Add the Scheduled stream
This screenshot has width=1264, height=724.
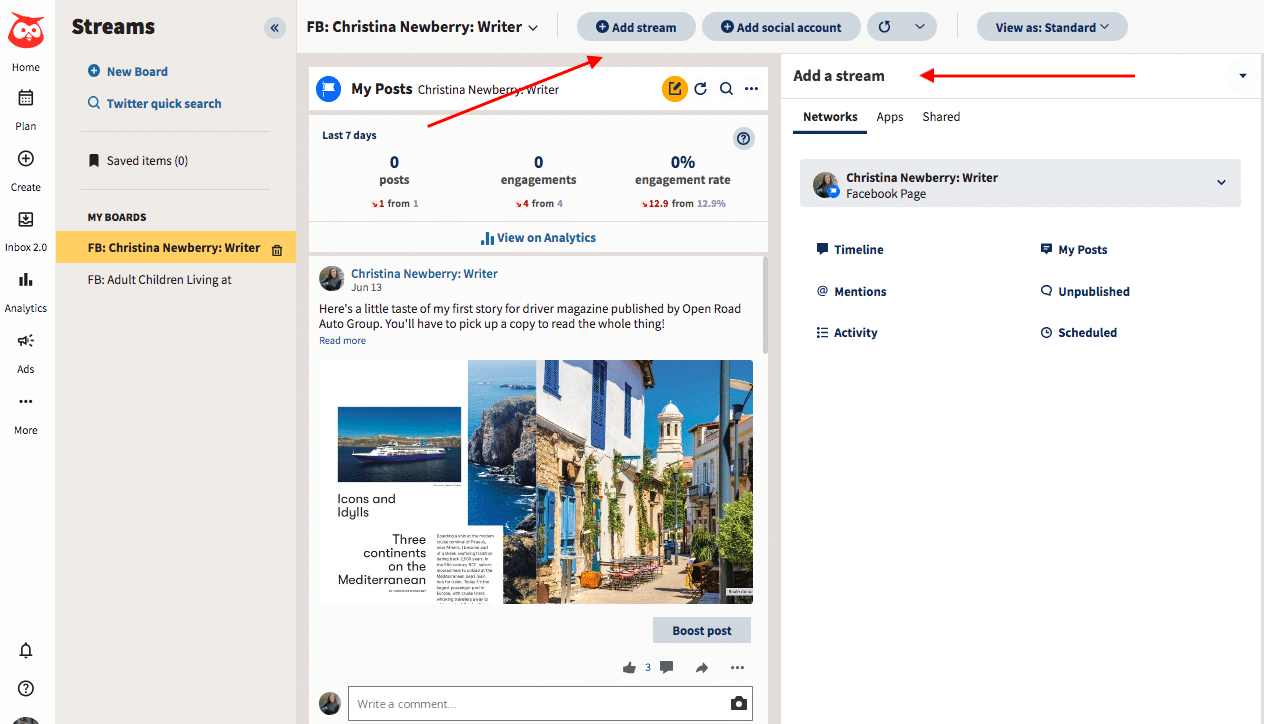pyautogui.click(x=1079, y=333)
